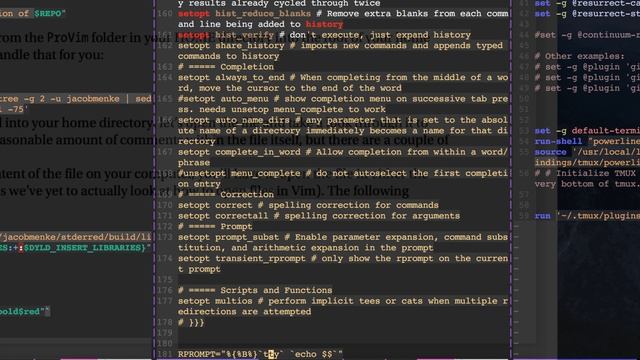The image size is (640, 360).
Task: Click the '/jacobmenke/stderred/build/li' path in the left pane
Action: 76,237
